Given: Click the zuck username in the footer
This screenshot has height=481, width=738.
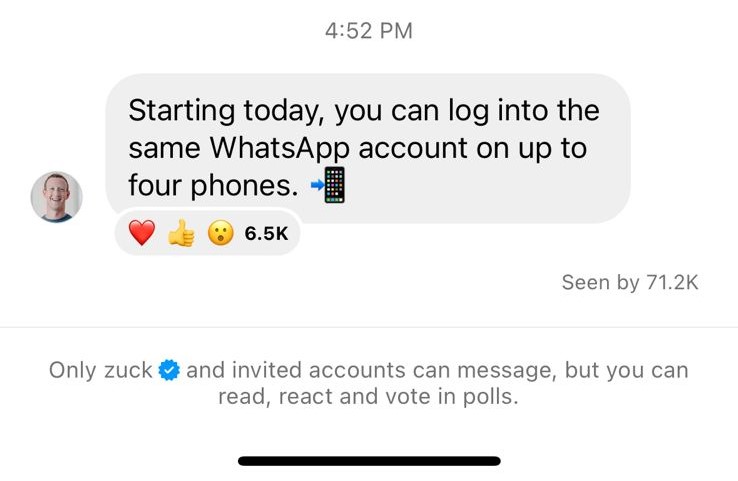Looking at the screenshot, I should click(128, 371).
